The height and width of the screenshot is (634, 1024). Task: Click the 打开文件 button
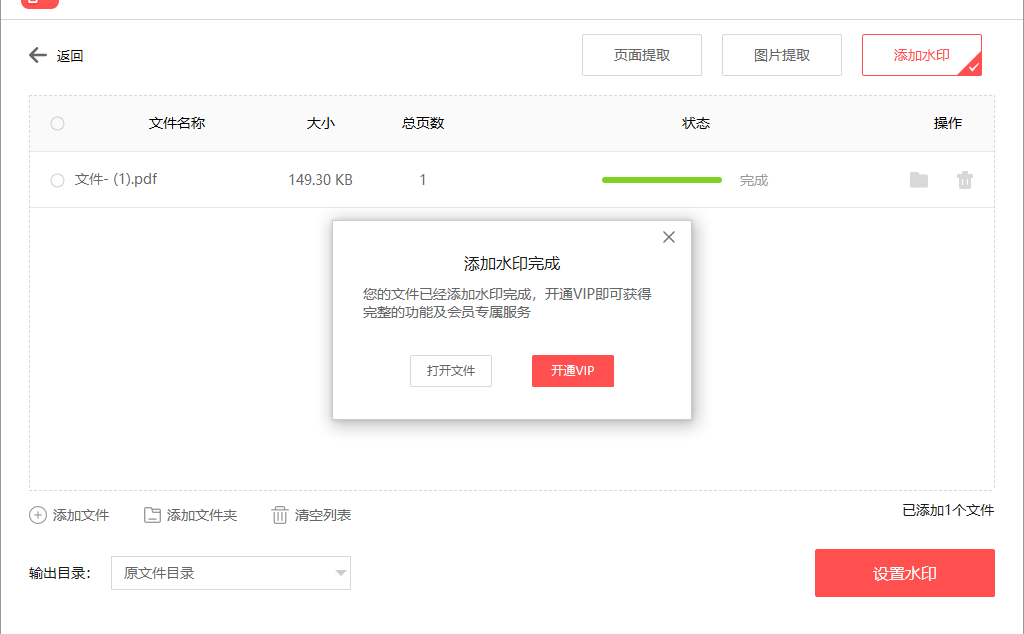(x=451, y=371)
